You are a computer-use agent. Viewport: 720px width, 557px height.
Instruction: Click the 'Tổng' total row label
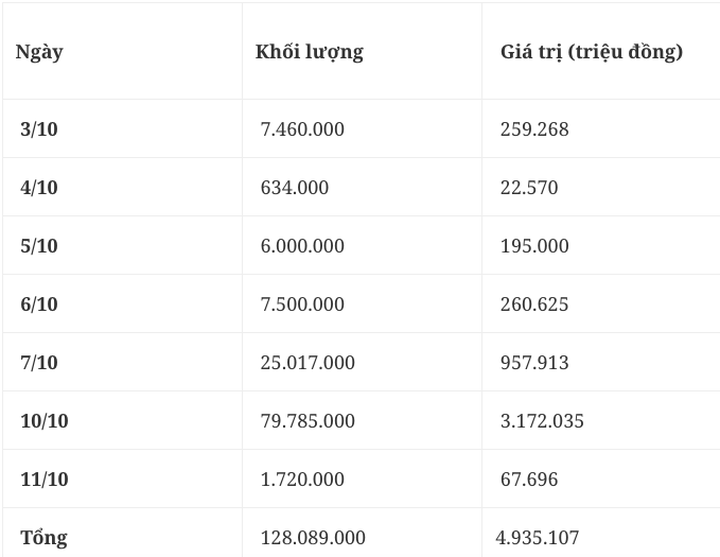(43, 537)
